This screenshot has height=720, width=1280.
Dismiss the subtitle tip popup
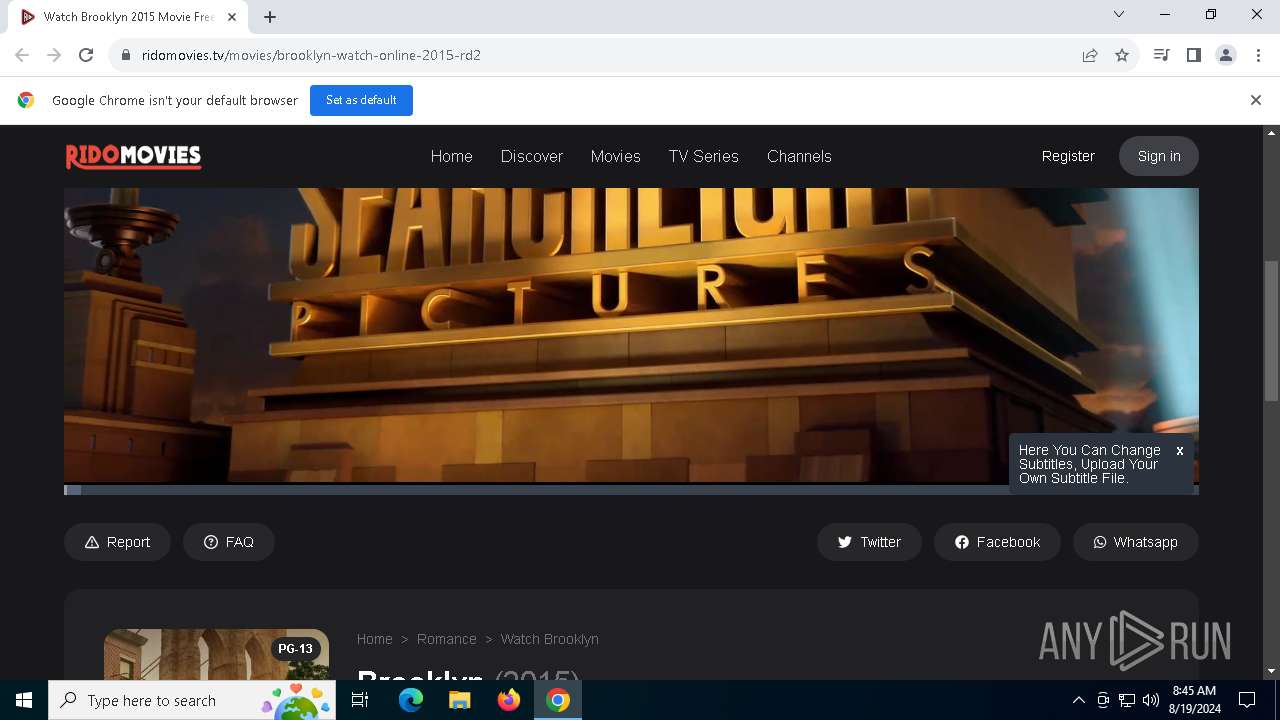pos(1180,451)
